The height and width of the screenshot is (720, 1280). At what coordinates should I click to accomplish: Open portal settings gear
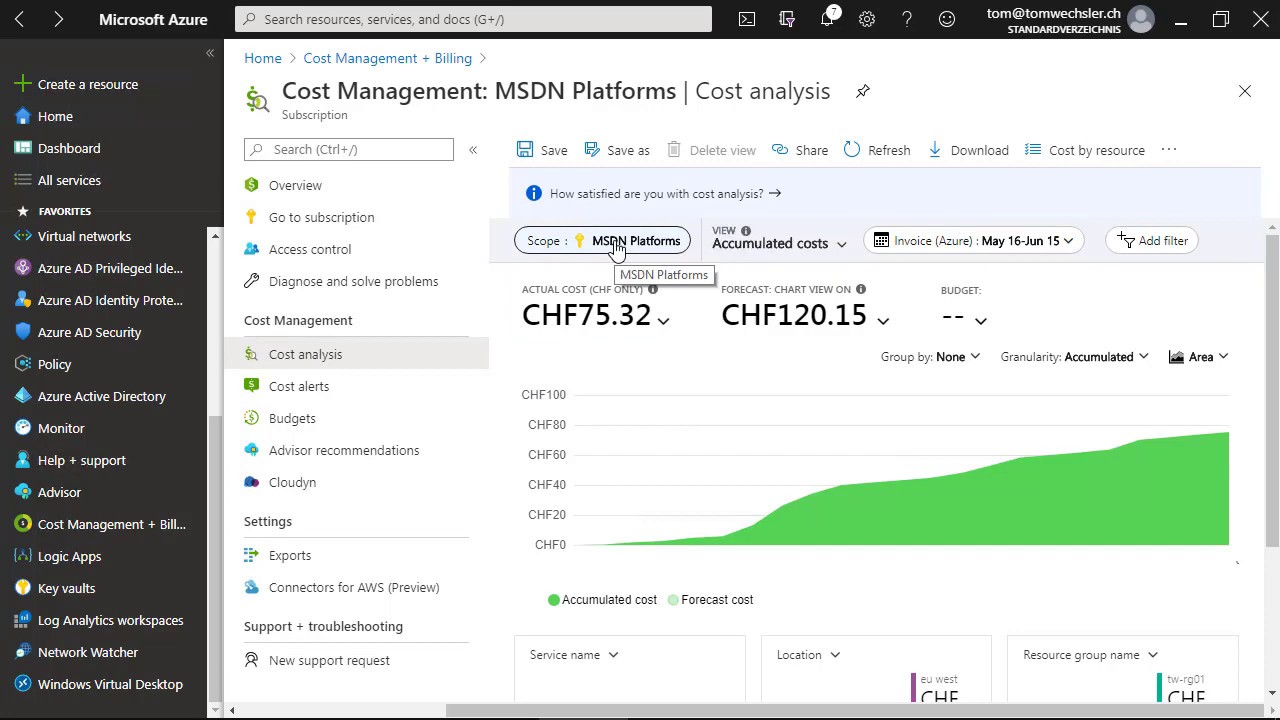867,19
